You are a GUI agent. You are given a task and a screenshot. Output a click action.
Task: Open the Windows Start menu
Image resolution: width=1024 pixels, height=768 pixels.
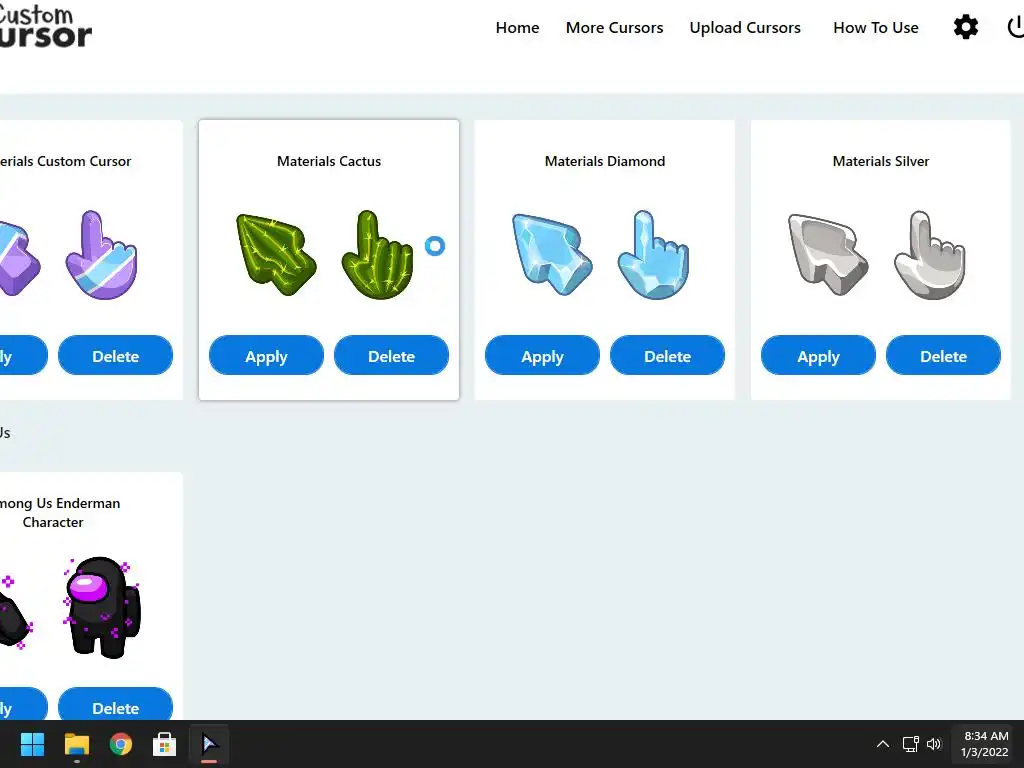[x=32, y=744]
